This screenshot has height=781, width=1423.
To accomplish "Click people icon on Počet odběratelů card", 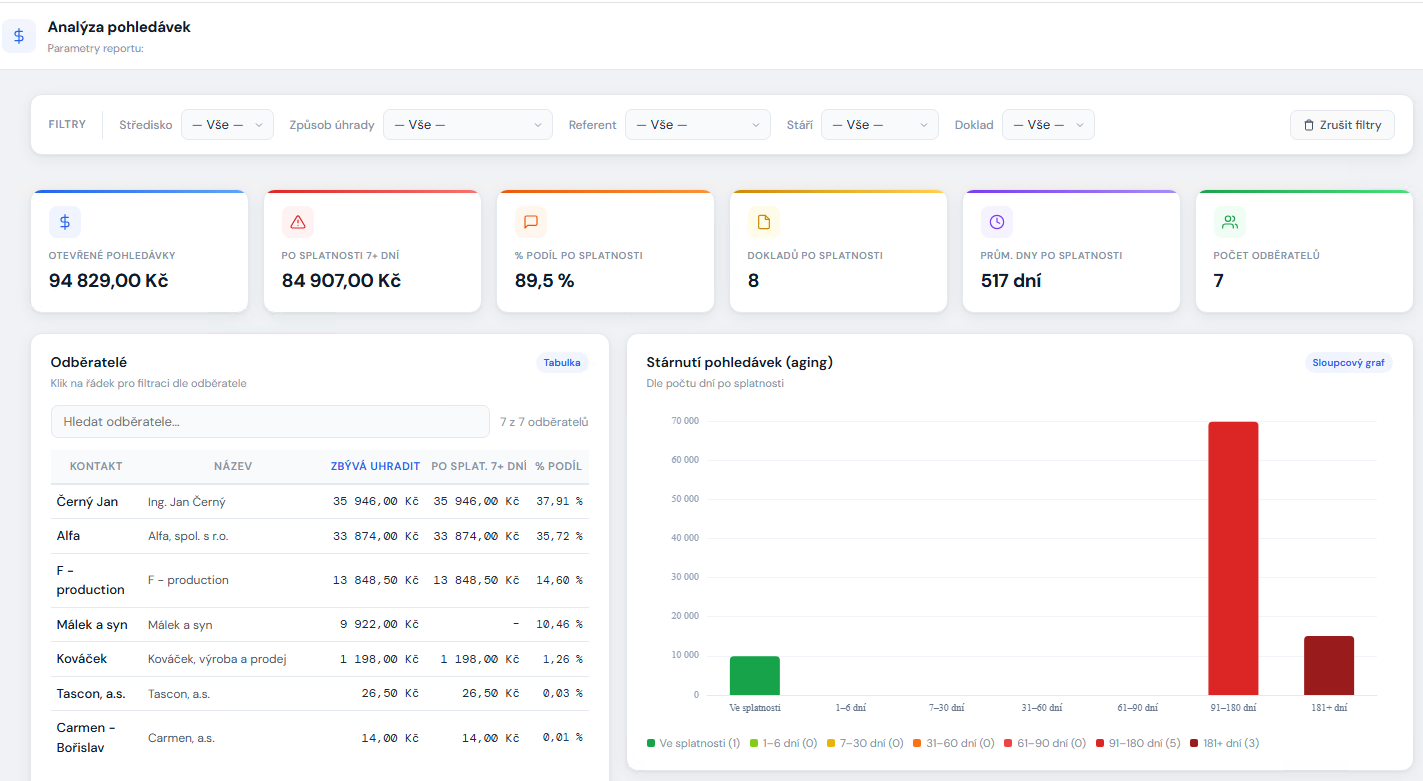I will 1229,222.
